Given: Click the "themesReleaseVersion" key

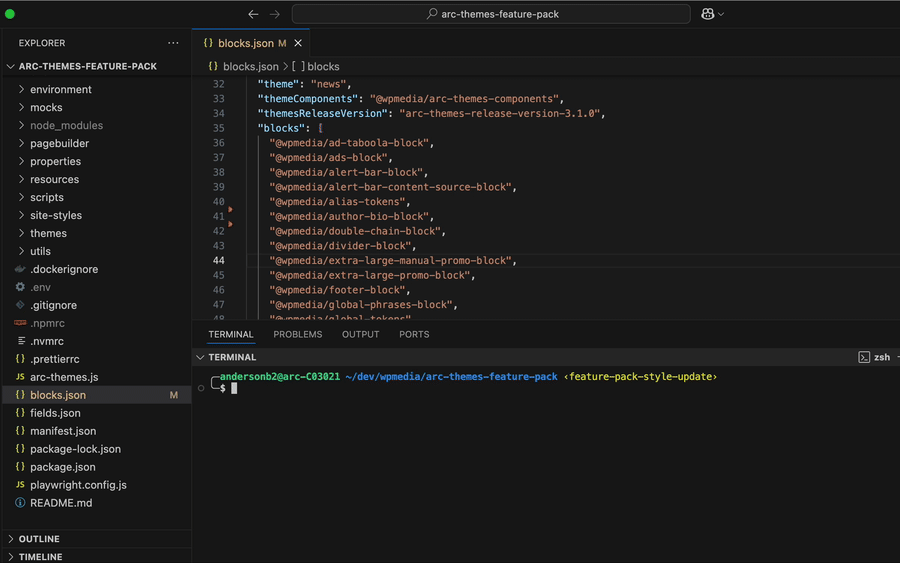Looking at the screenshot, I should 322,114.
